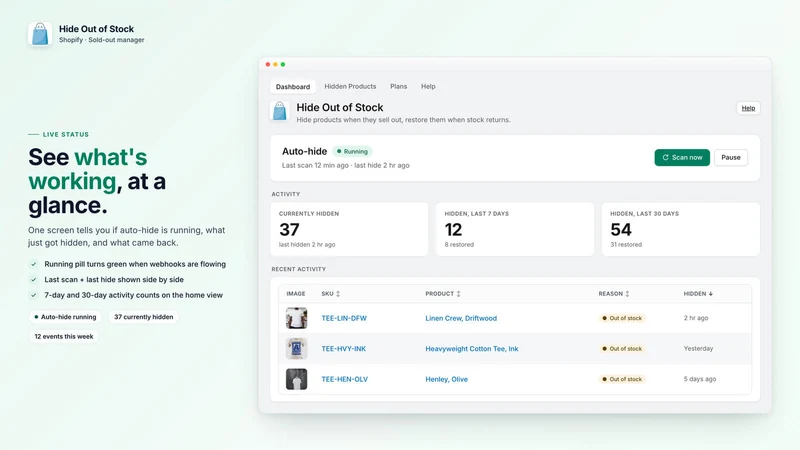Click the '31 restored' text
The height and width of the screenshot is (450, 800).
tap(626, 245)
